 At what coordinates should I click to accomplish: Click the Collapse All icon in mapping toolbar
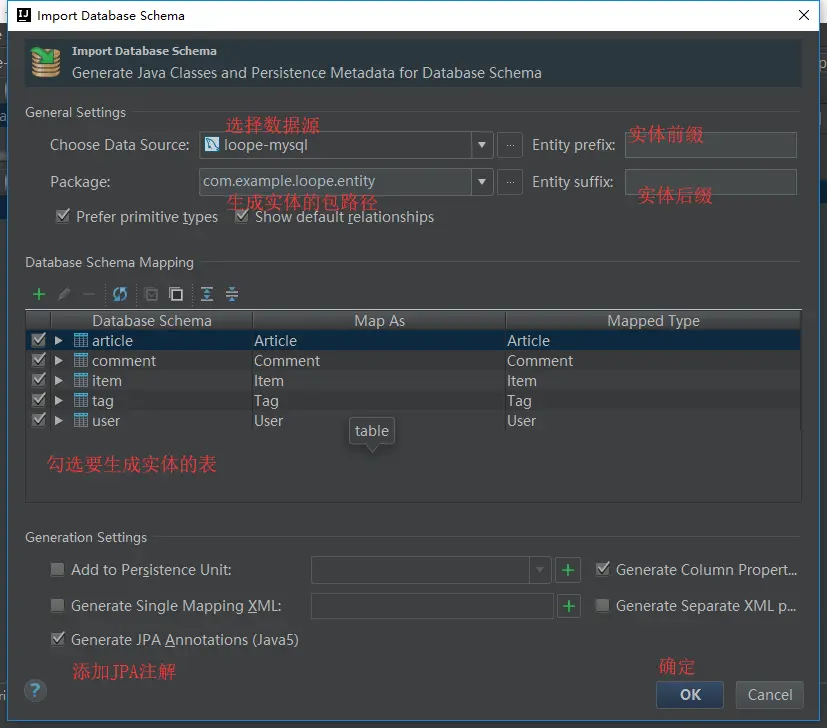(x=232, y=294)
